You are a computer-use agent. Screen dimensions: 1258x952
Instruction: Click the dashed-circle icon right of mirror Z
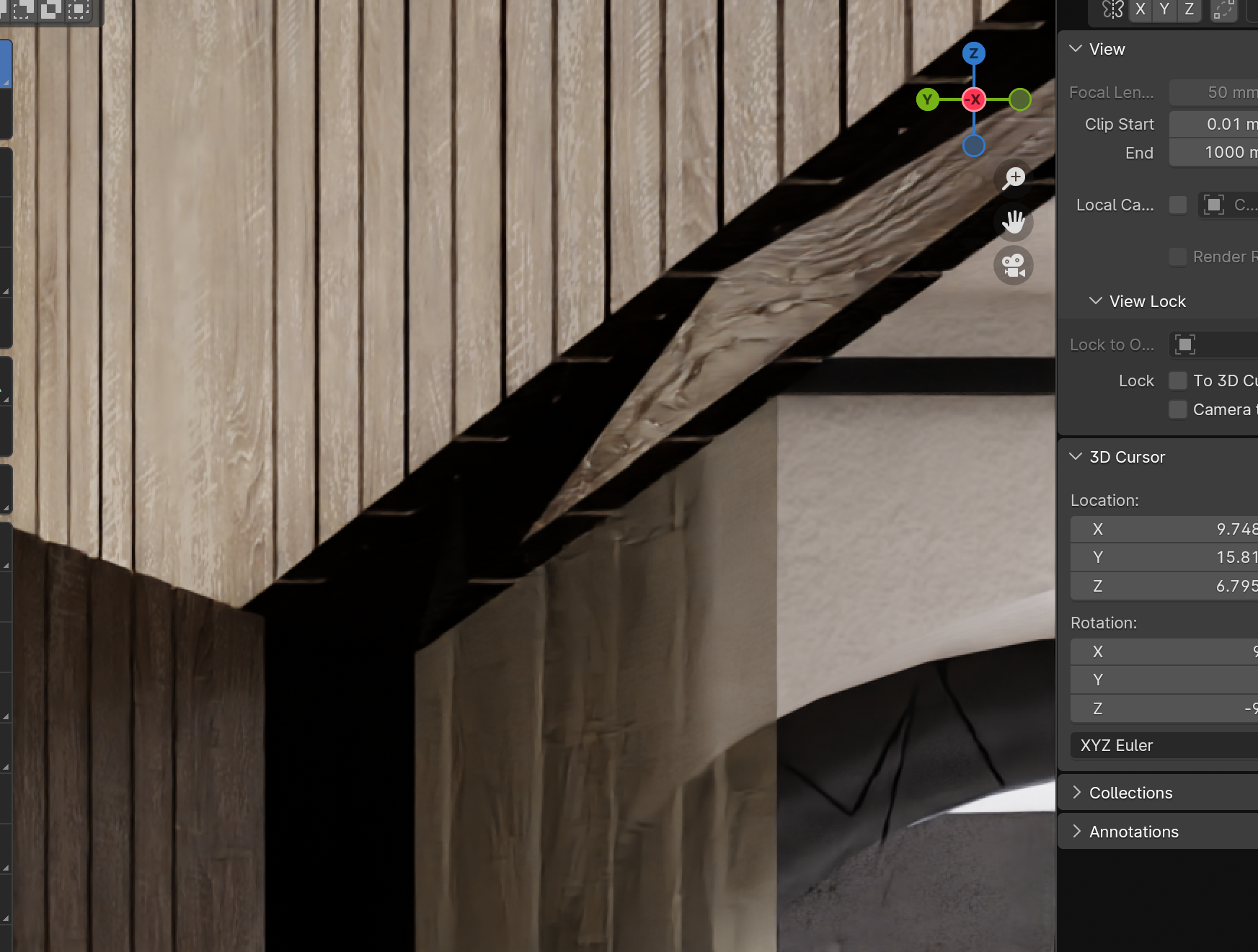[1223, 9]
